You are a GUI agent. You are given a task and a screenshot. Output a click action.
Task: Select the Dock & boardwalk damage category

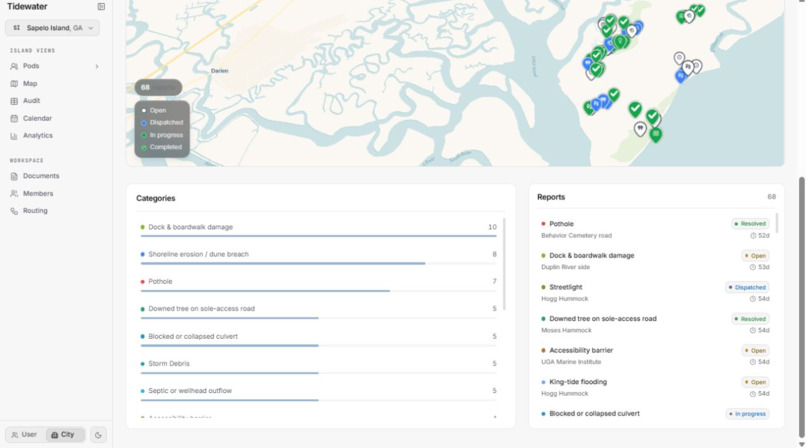[x=319, y=231]
